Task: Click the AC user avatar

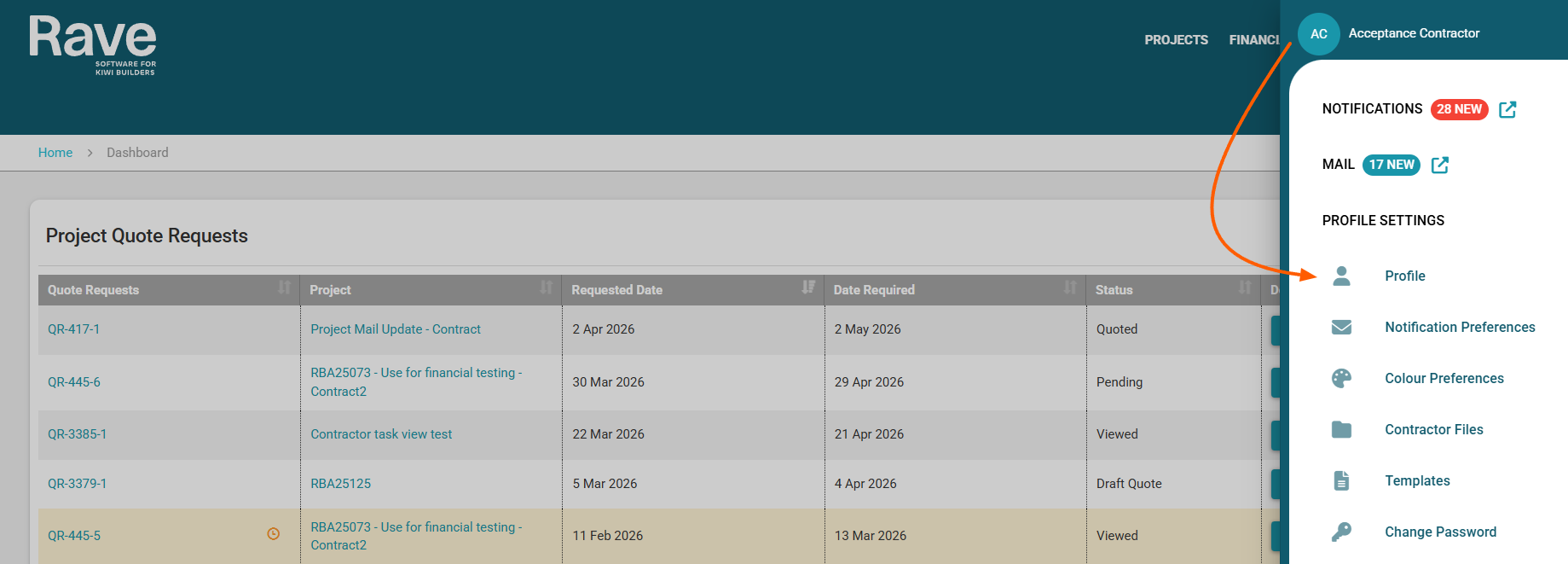Action: click(1318, 34)
